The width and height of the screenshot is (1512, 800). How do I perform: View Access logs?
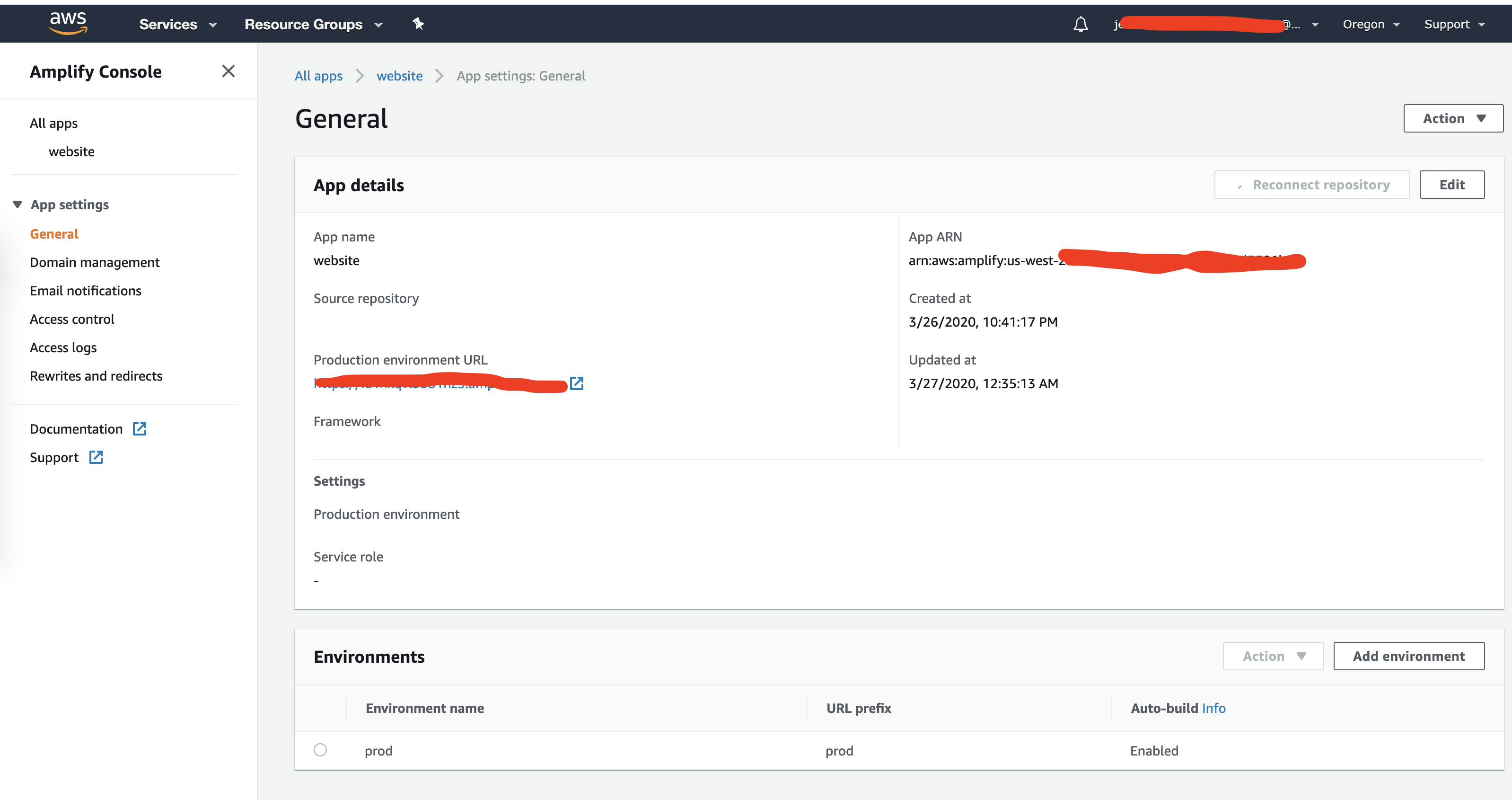point(63,348)
